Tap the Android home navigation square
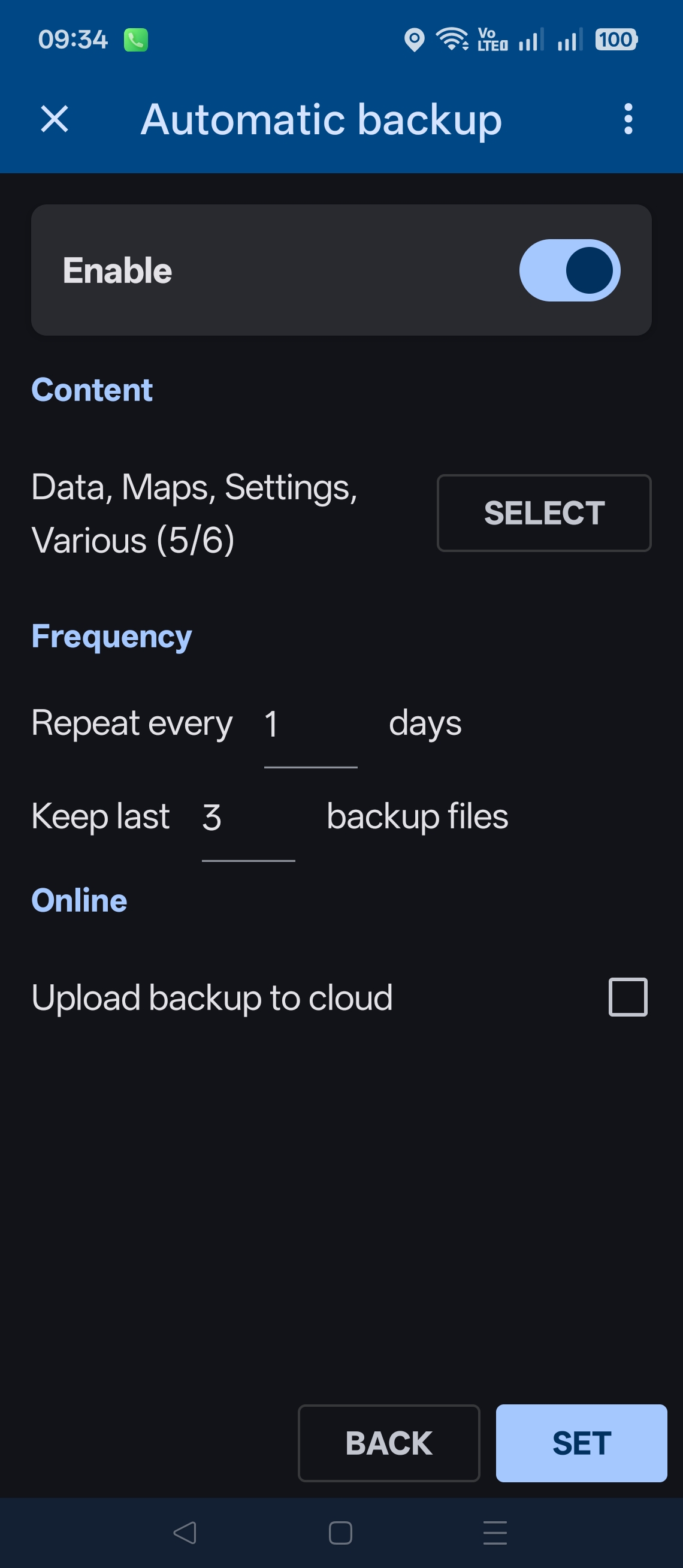 (340, 1532)
